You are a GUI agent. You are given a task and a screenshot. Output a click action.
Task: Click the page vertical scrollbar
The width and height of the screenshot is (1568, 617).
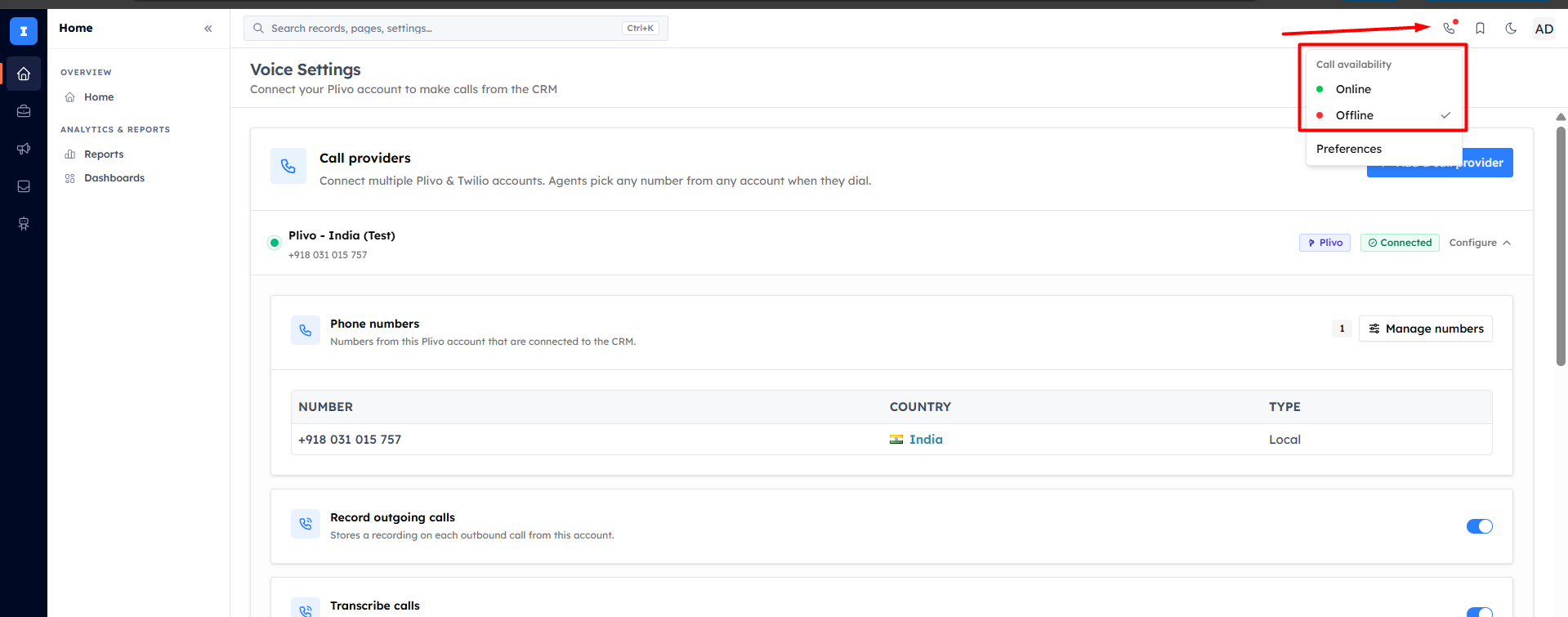point(1561,245)
